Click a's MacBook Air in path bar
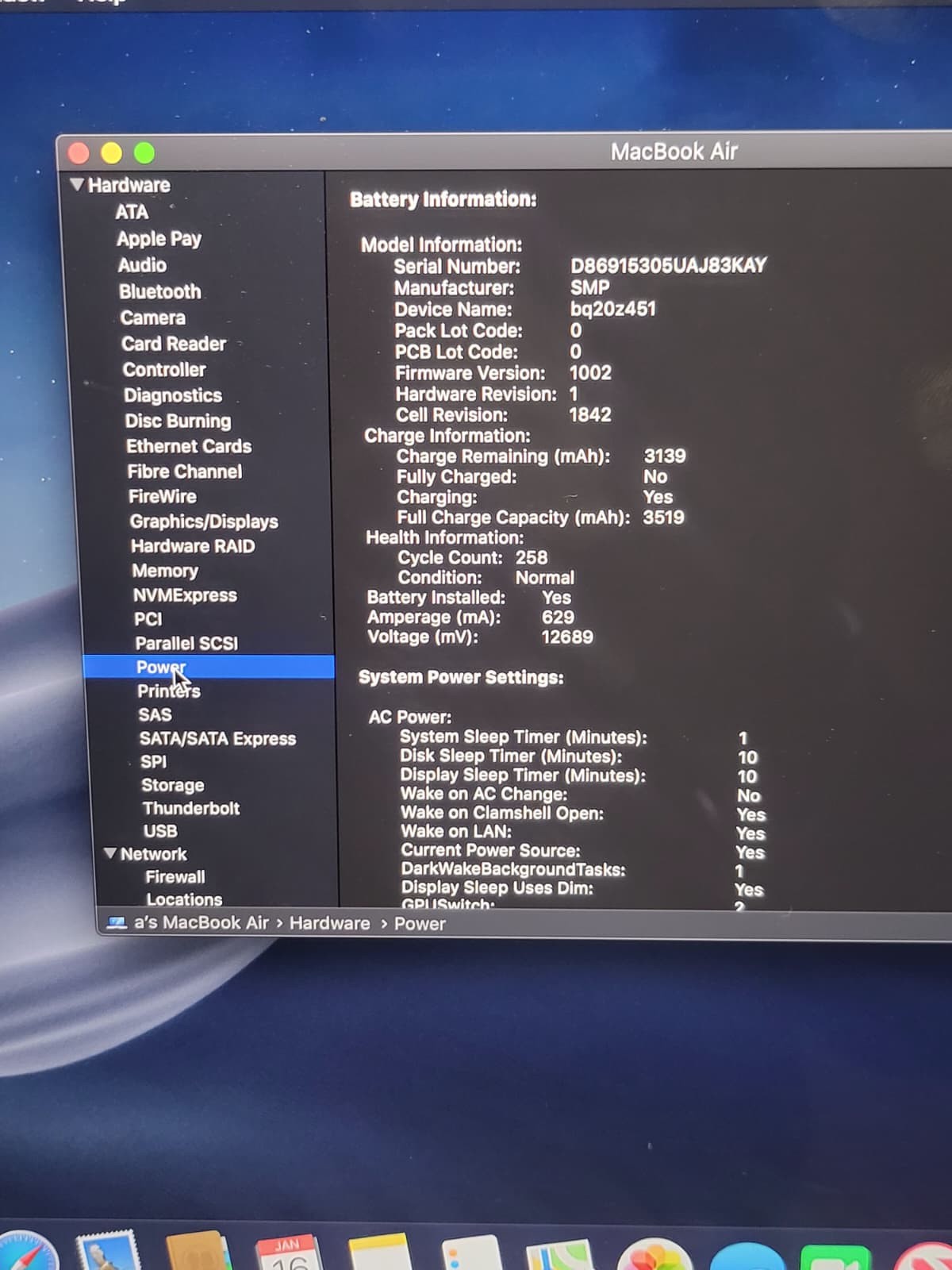 click(x=202, y=923)
